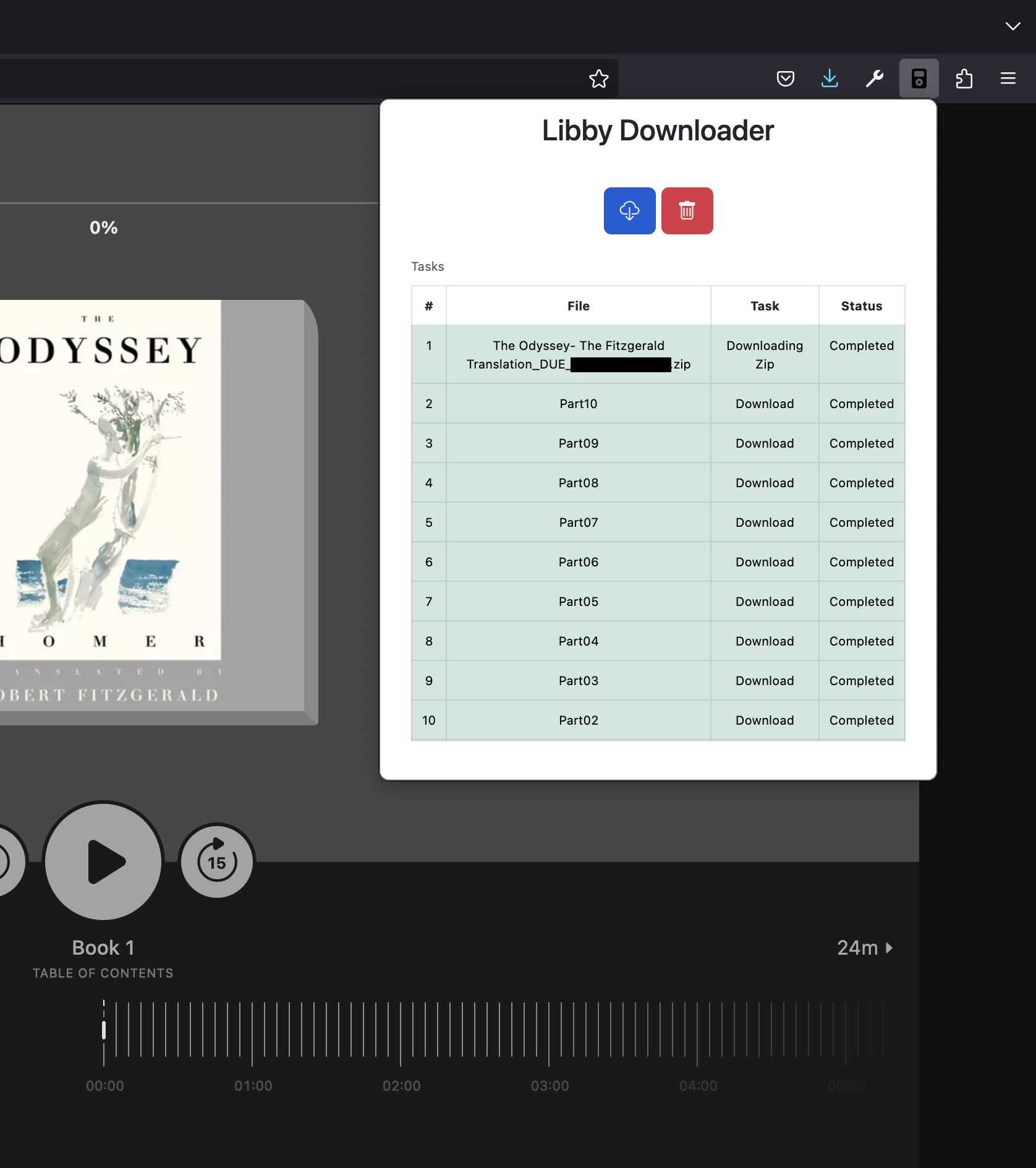
Task: Click the timeline playhead handle
Action: coord(104,1030)
